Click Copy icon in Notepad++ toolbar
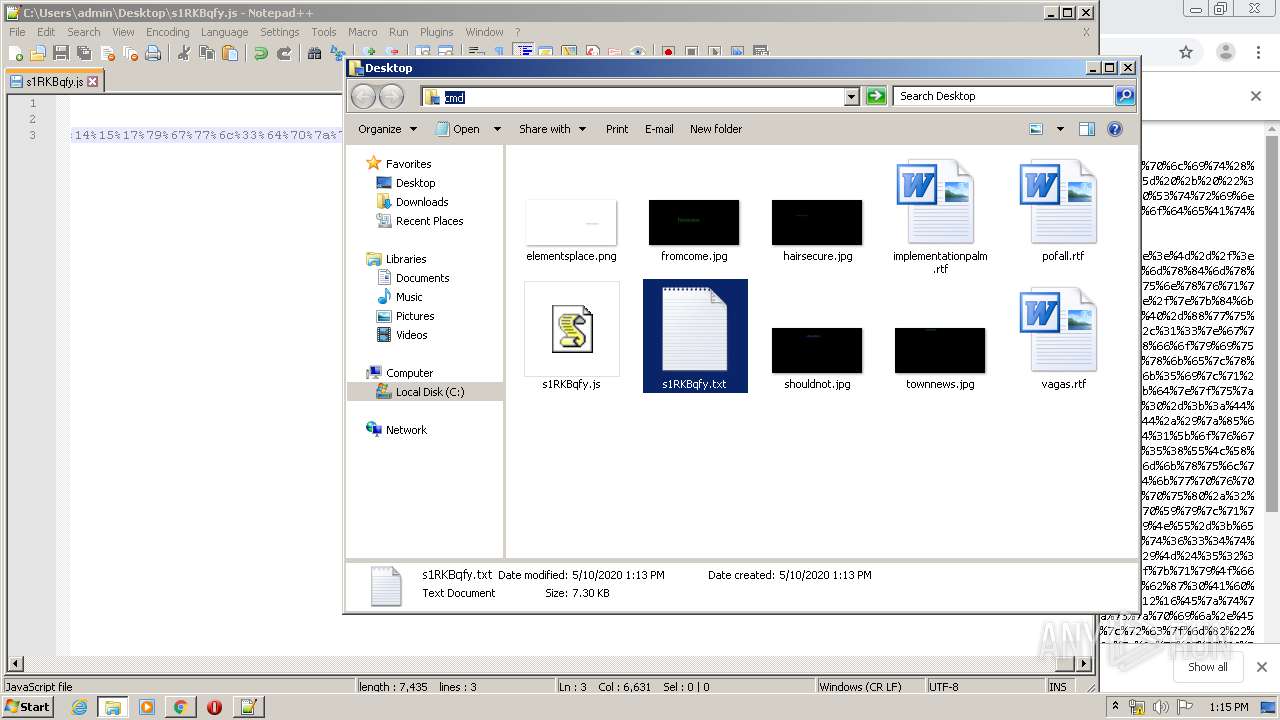The height and width of the screenshot is (720, 1280). tap(206, 53)
